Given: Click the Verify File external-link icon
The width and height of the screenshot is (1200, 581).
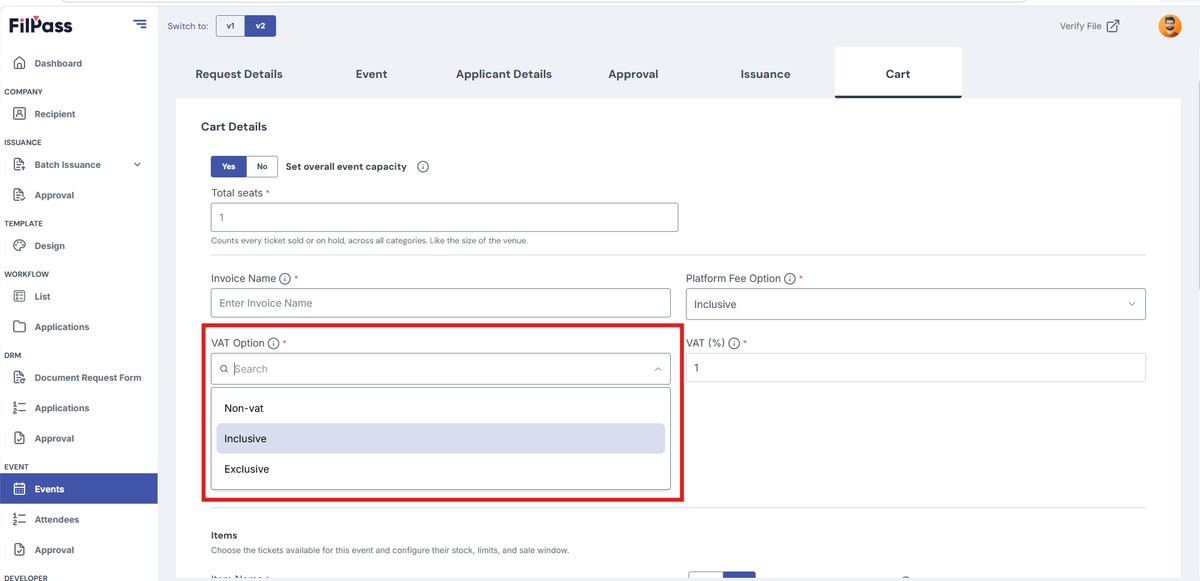Looking at the screenshot, I should coord(1113,26).
